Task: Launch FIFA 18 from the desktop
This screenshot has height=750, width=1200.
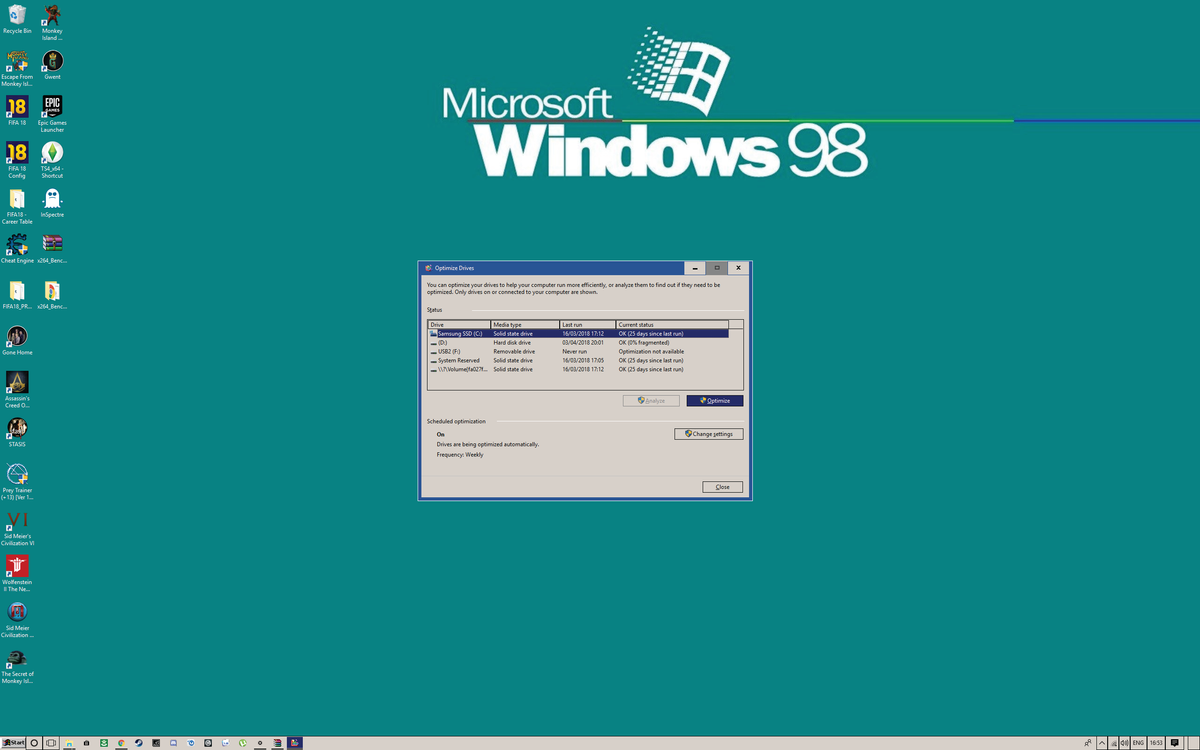Action: click(x=17, y=105)
